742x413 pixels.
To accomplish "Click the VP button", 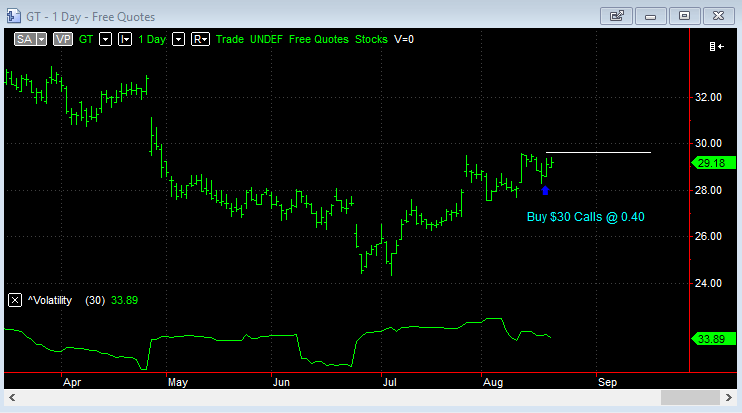I will pyautogui.click(x=63, y=39).
